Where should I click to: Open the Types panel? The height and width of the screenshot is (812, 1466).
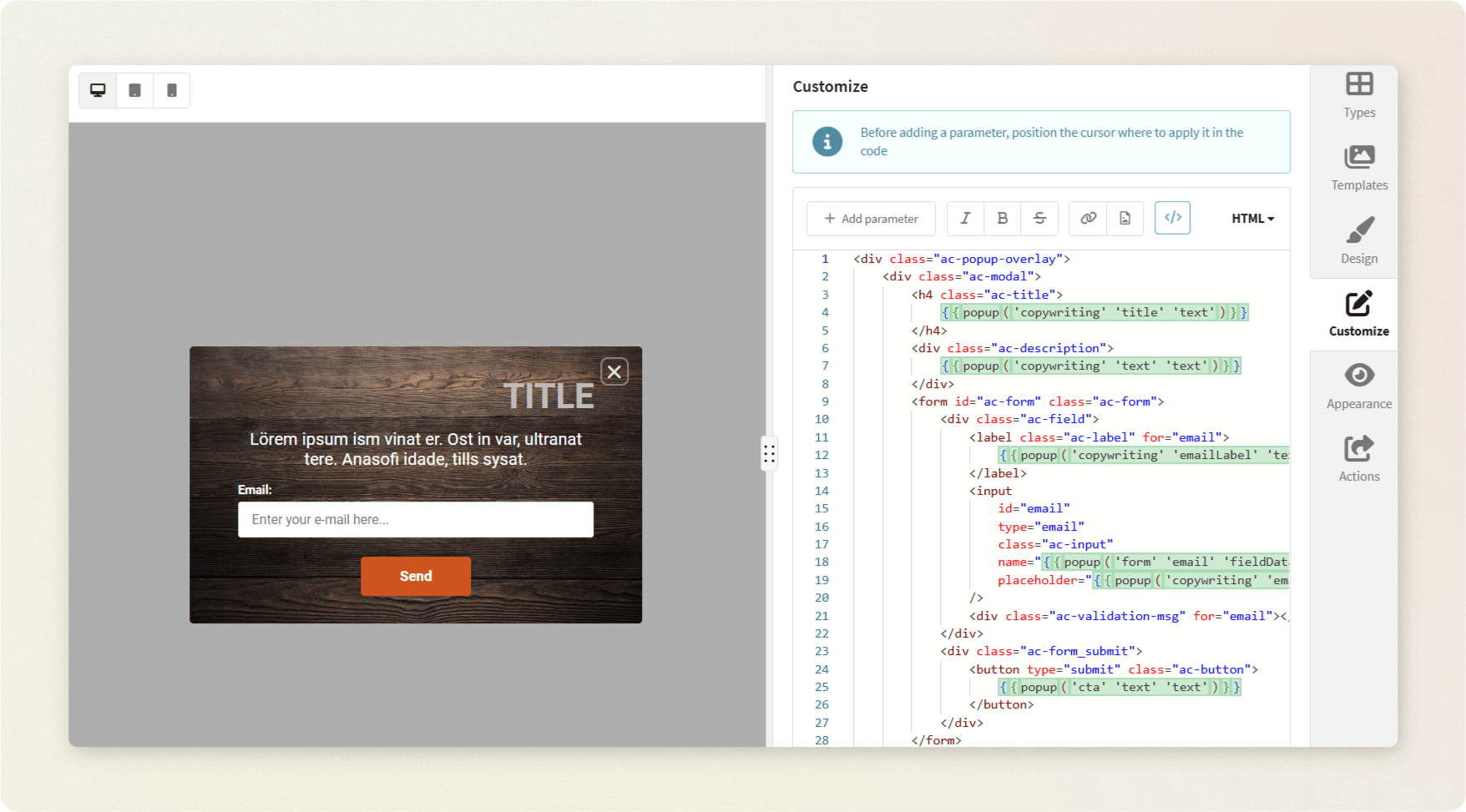1358,95
